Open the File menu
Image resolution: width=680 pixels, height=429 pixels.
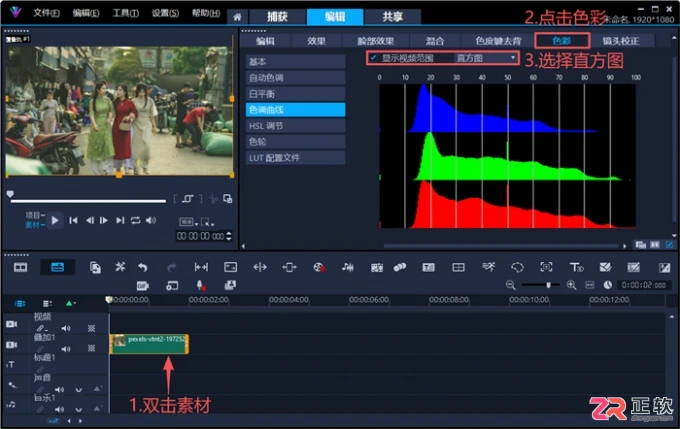[x=46, y=13]
